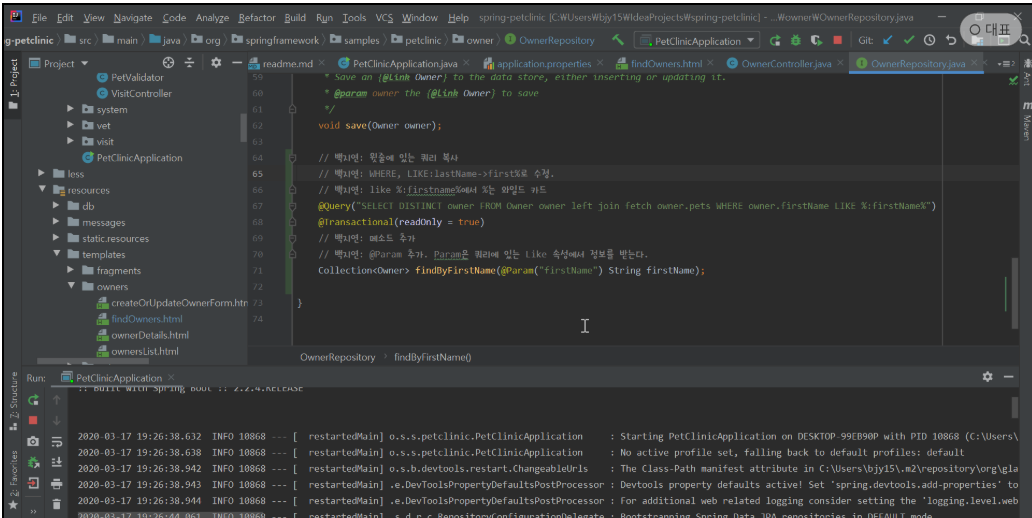Toggle soft-wrap in Run console
Viewport: 1032px width, 518px height.
(57, 442)
